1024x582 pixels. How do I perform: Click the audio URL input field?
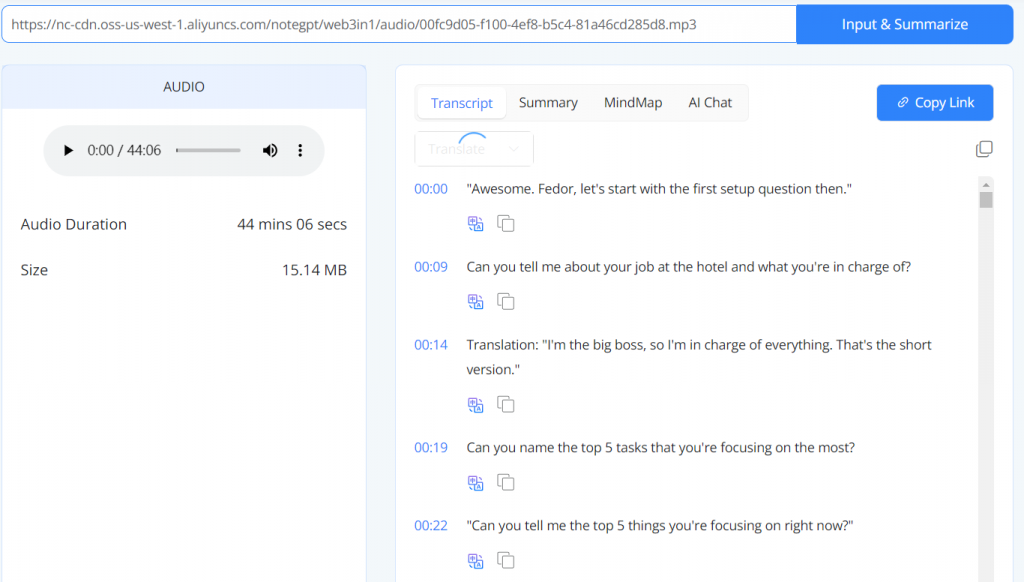pos(398,24)
